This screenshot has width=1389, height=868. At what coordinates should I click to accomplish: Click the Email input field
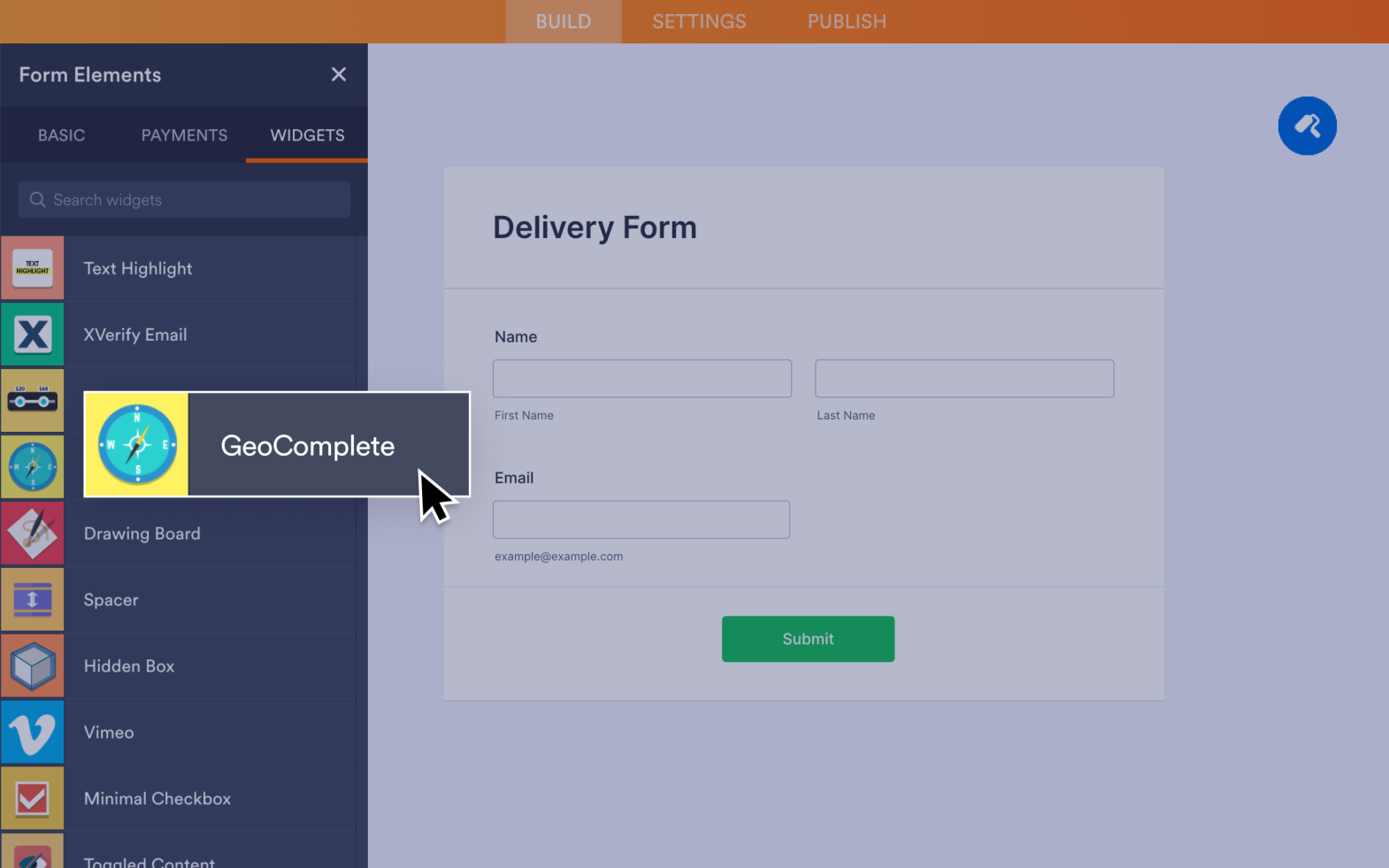tap(641, 519)
